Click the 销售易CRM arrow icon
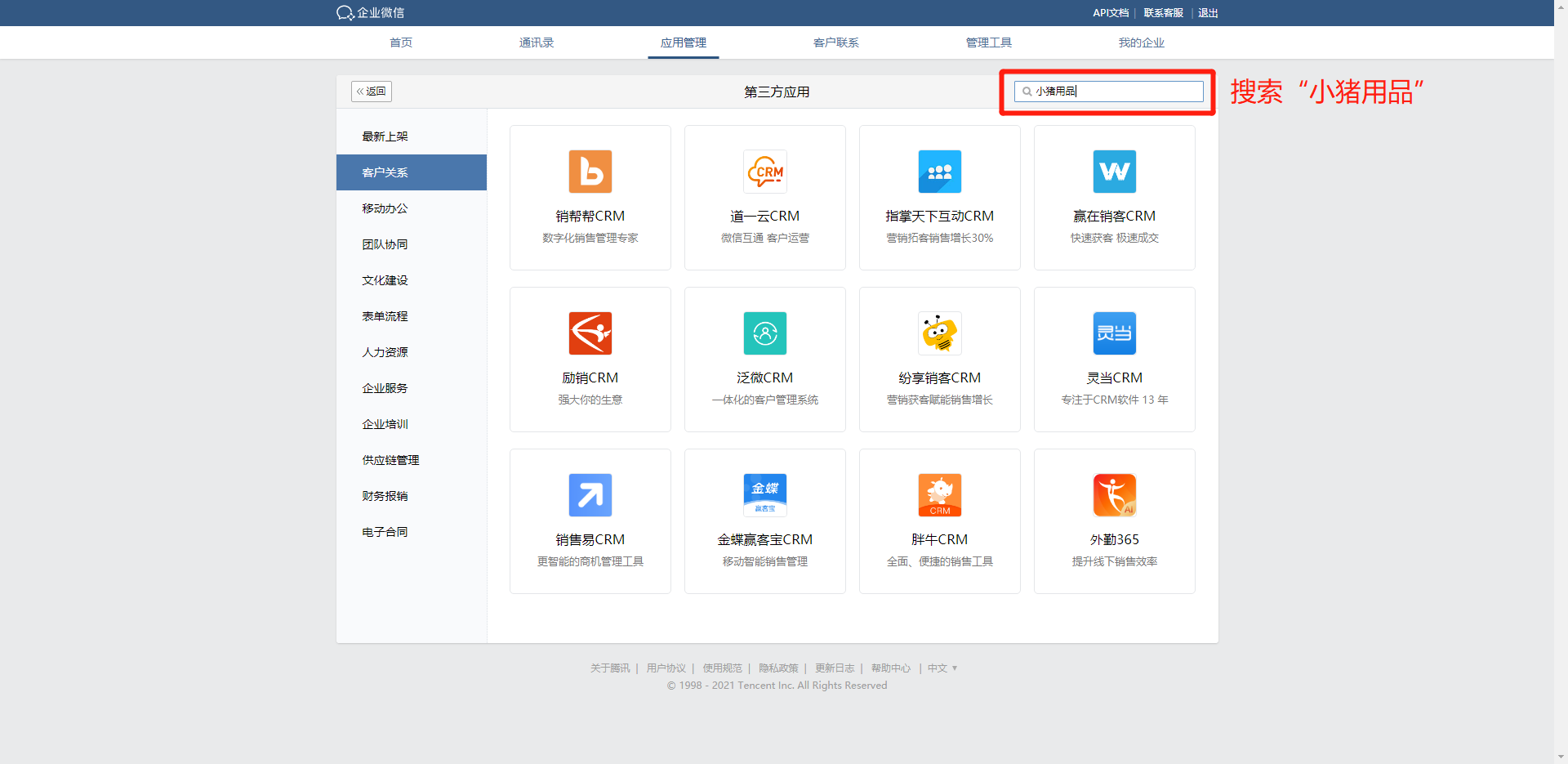 coord(590,495)
